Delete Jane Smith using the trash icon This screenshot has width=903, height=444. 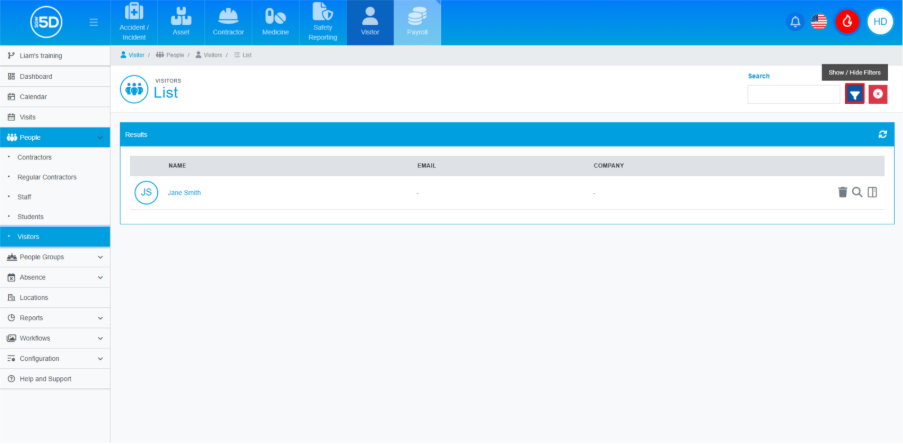point(842,192)
